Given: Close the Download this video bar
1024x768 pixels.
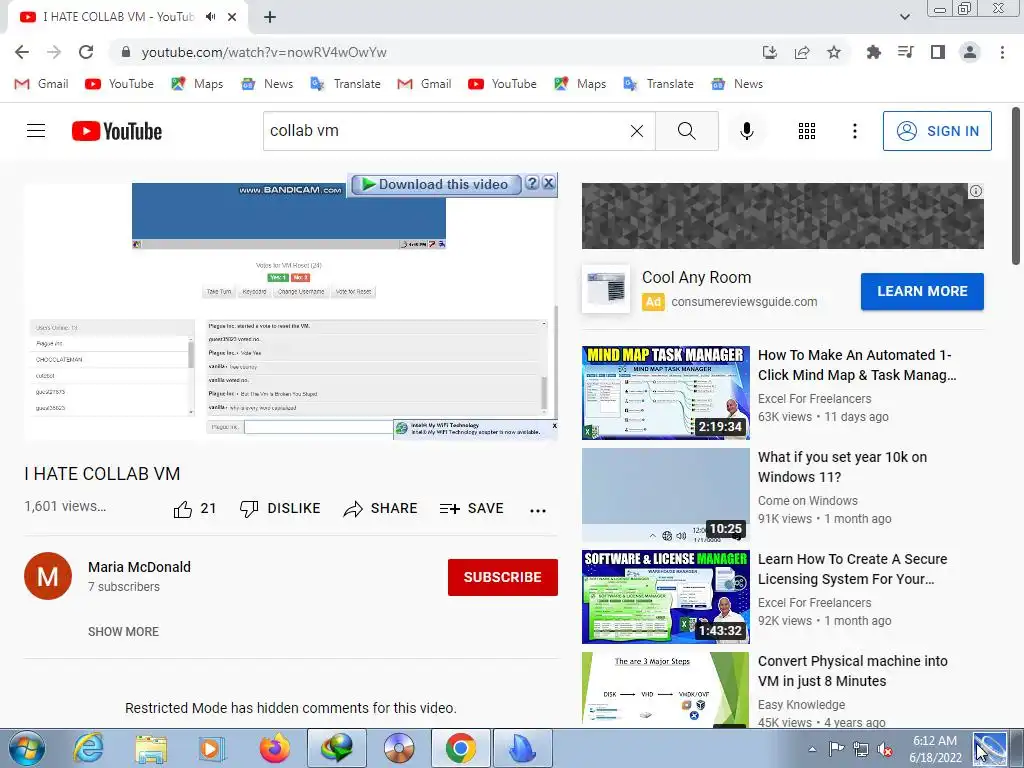Looking at the screenshot, I should point(549,183).
